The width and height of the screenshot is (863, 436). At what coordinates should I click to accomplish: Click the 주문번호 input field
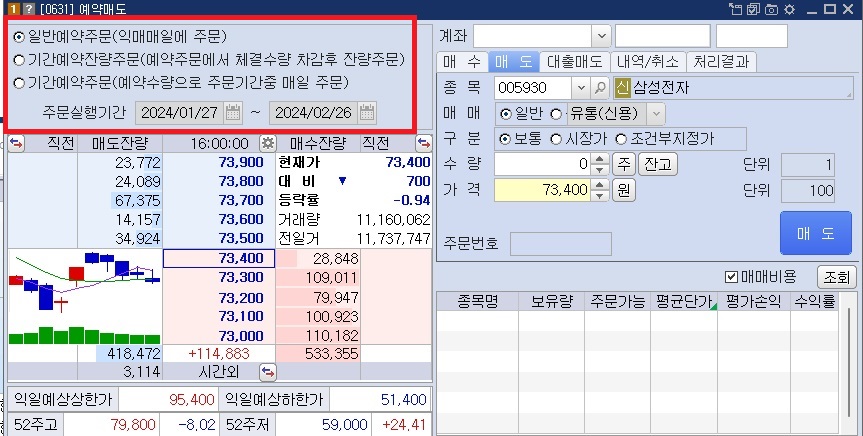pyautogui.click(x=561, y=244)
